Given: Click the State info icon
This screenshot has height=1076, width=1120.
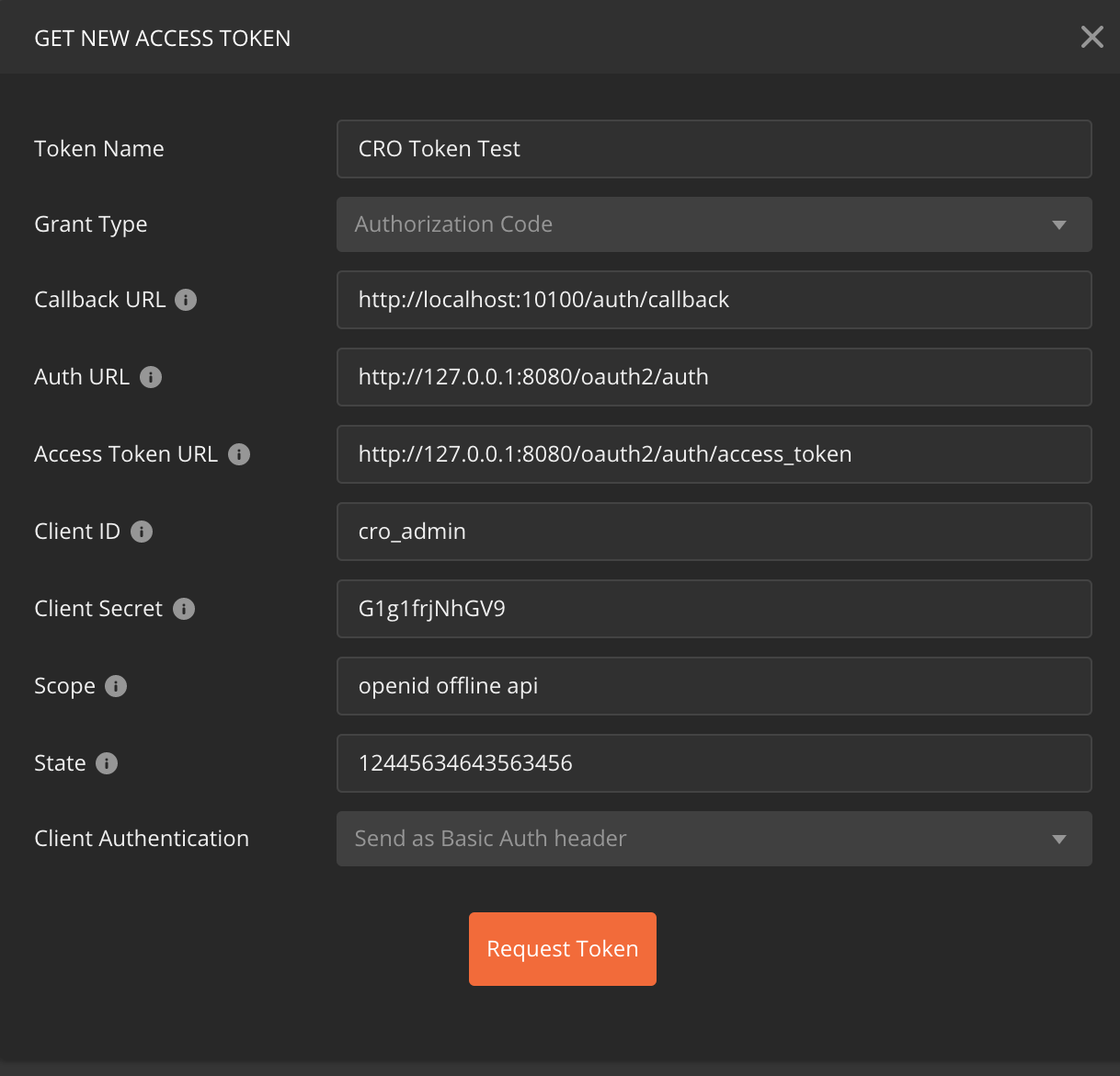Looking at the screenshot, I should 107,763.
